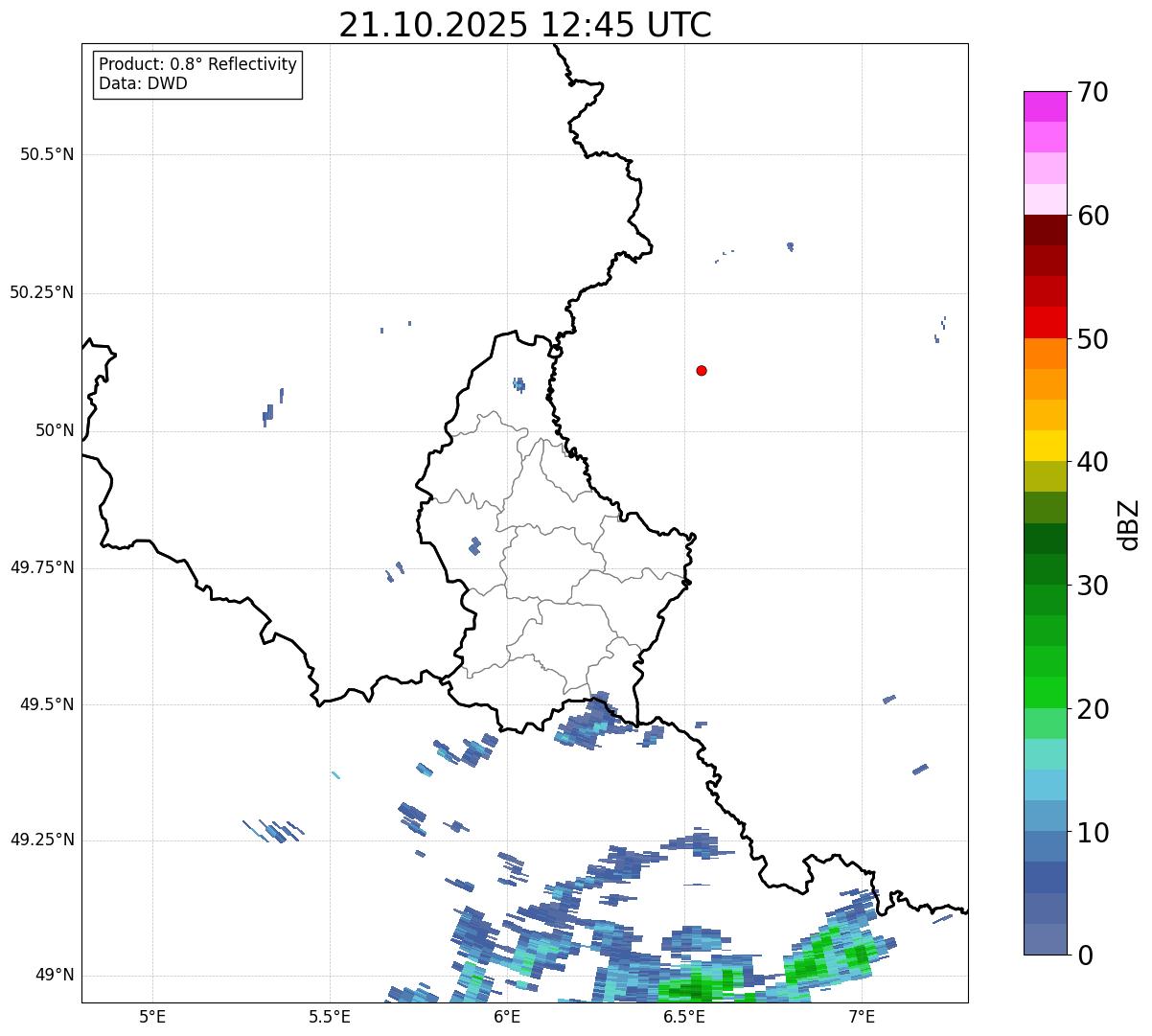Click the Data: DWD text
This screenshot has height=1036, width=1152.
tap(143, 83)
